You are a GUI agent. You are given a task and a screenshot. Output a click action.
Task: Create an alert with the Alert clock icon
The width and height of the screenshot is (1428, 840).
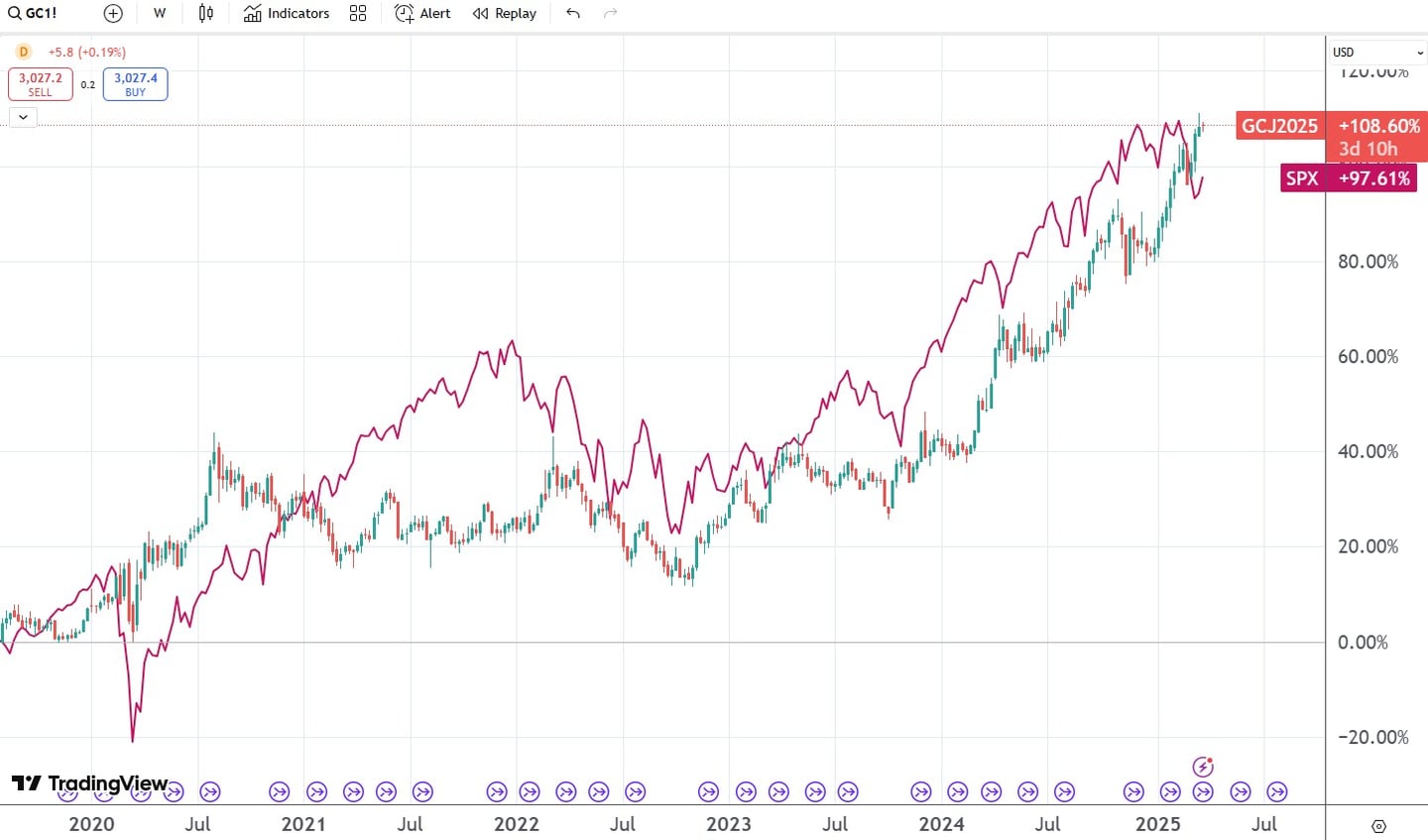(x=421, y=13)
